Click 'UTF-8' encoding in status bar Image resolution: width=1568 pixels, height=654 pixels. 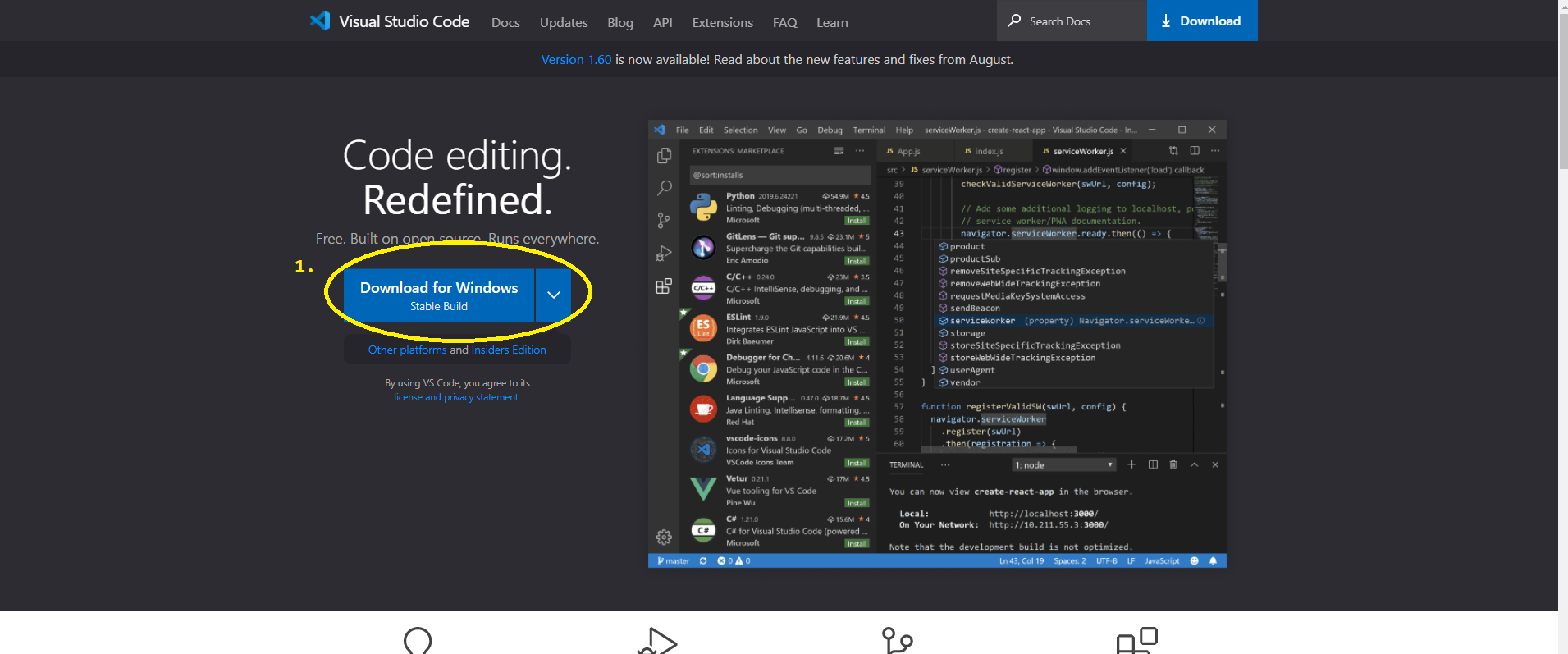point(1107,561)
